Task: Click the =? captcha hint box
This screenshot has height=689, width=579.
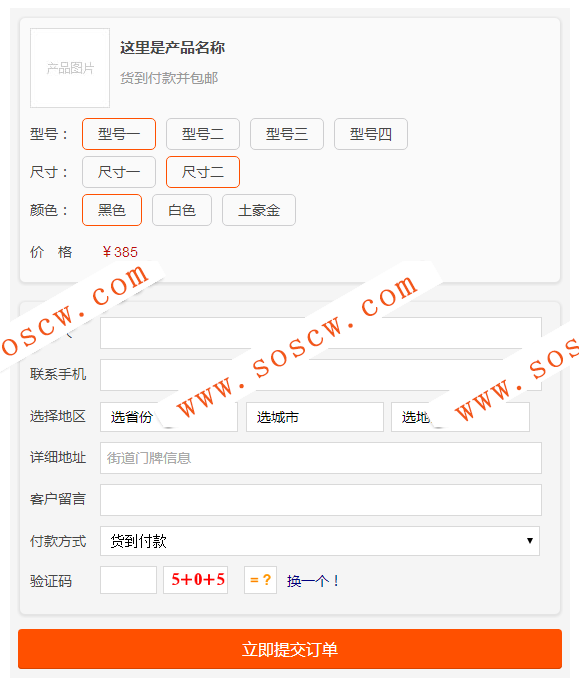Action: 261,580
